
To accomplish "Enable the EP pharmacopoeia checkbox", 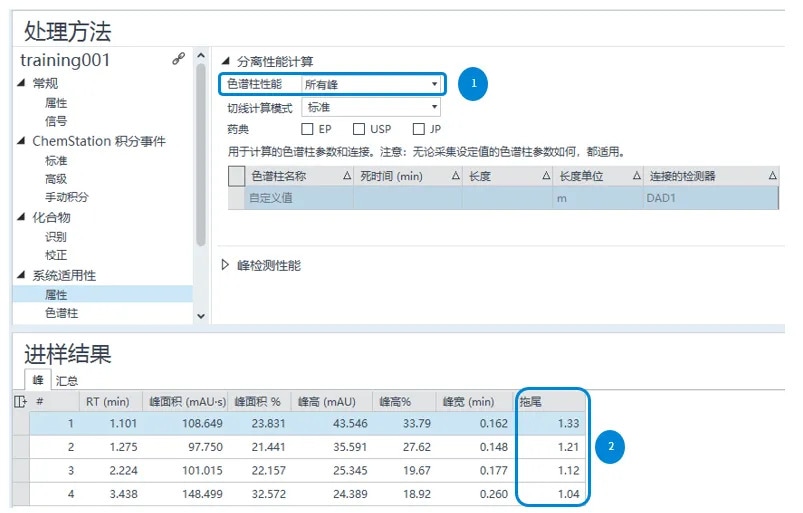I will [308, 129].
